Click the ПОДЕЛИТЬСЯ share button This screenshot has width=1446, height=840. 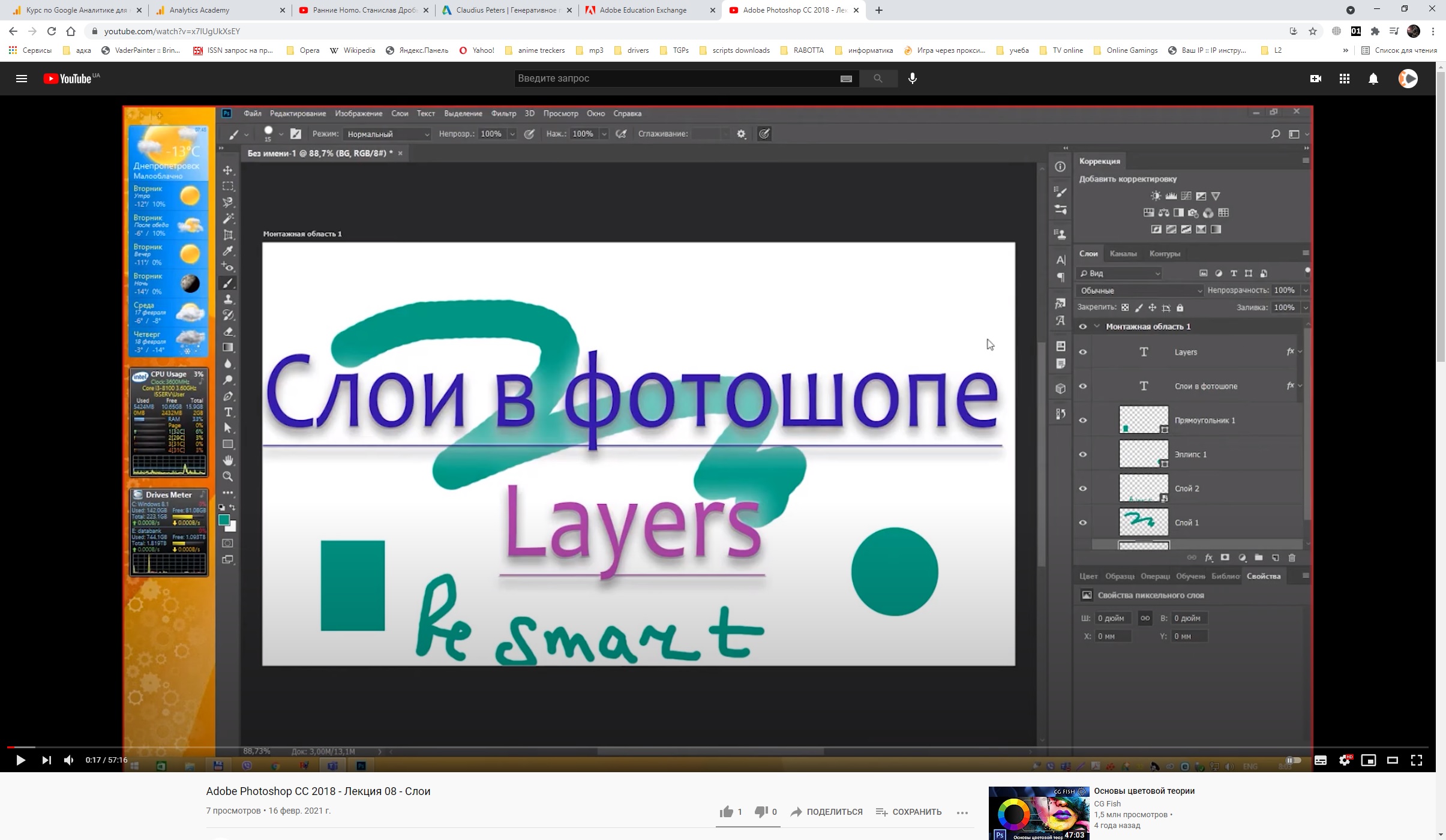pyautogui.click(x=826, y=812)
